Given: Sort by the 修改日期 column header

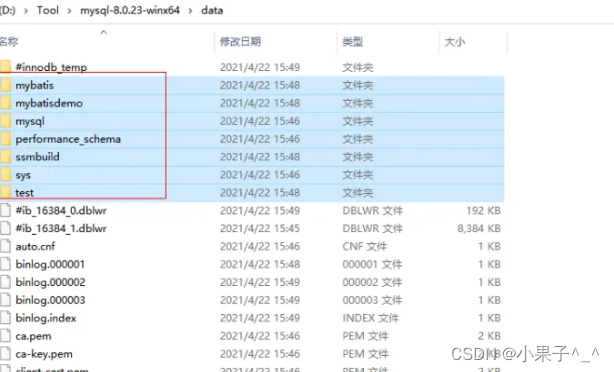Looking at the screenshot, I should pos(240,41).
